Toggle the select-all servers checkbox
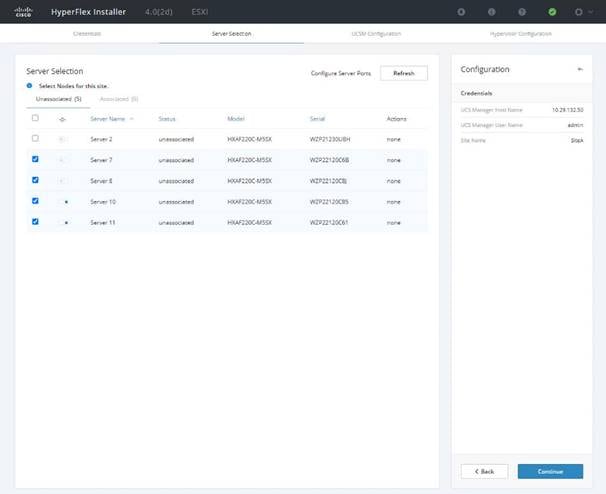 click(x=35, y=118)
